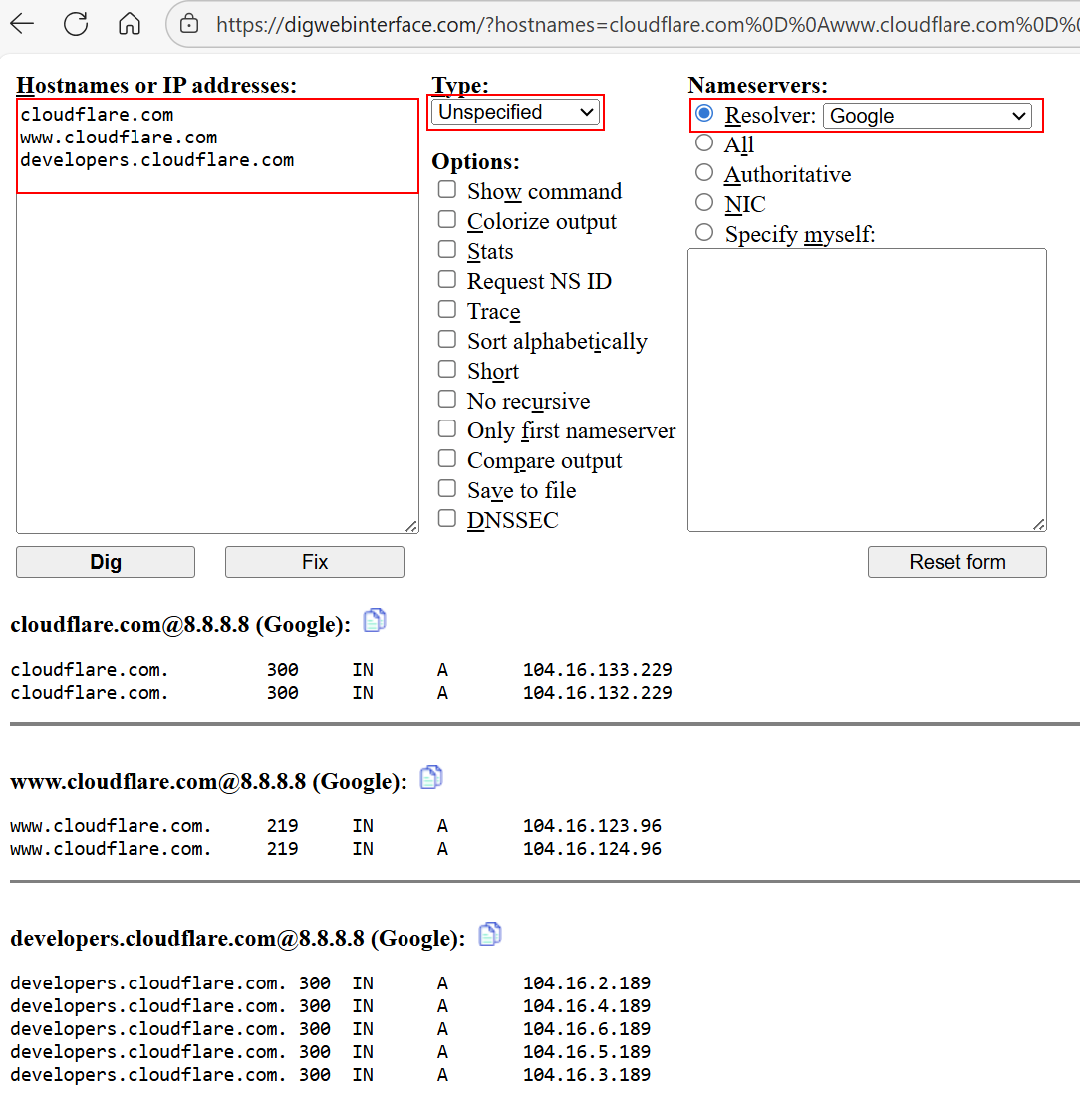The width and height of the screenshot is (1080, 1120).
Task: Reload the page with refresh icon
Action: point(76,24)
